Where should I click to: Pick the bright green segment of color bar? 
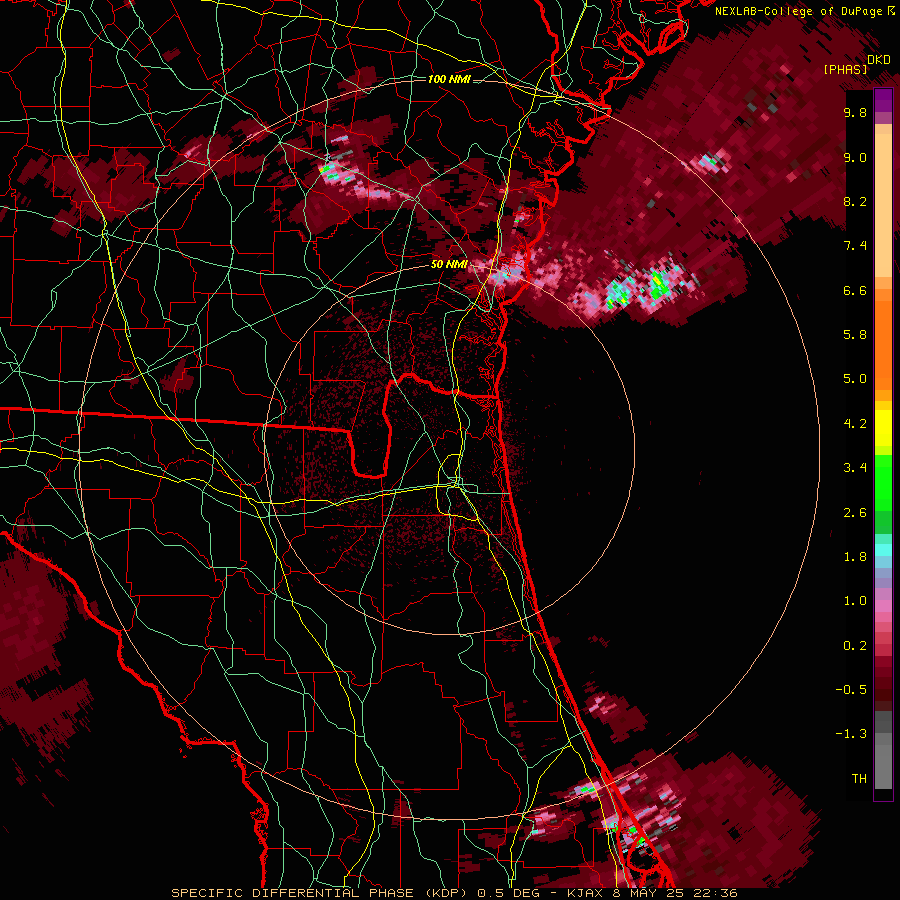point(883,482)
